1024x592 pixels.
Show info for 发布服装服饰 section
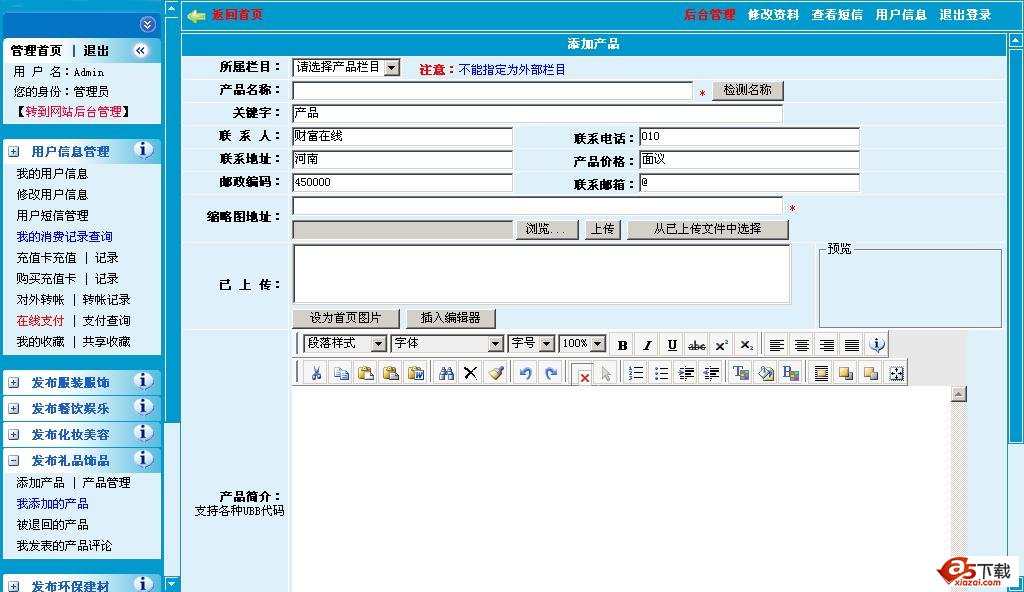[x=144, y=381]
